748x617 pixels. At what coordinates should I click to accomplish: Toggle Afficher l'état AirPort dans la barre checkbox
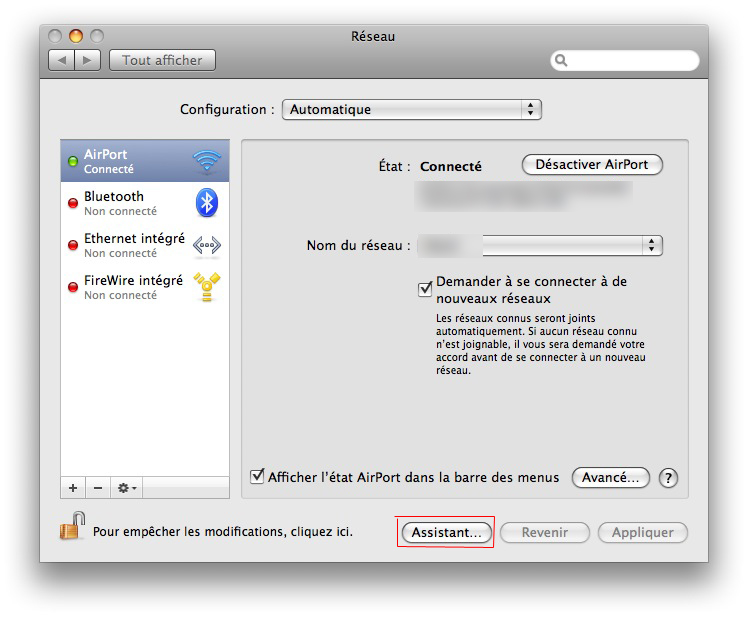point(257,476)
